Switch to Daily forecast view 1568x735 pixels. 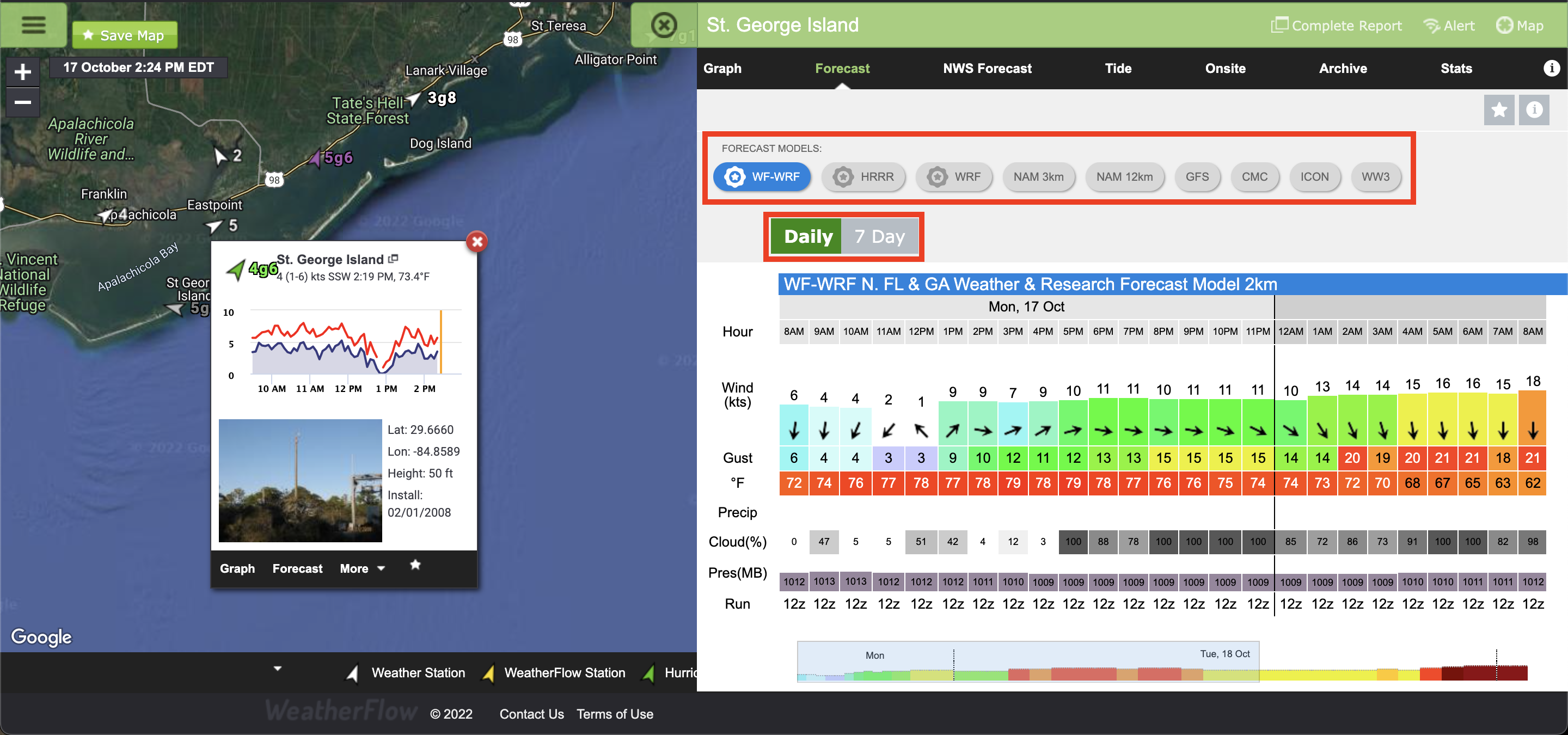pos(806,236)
